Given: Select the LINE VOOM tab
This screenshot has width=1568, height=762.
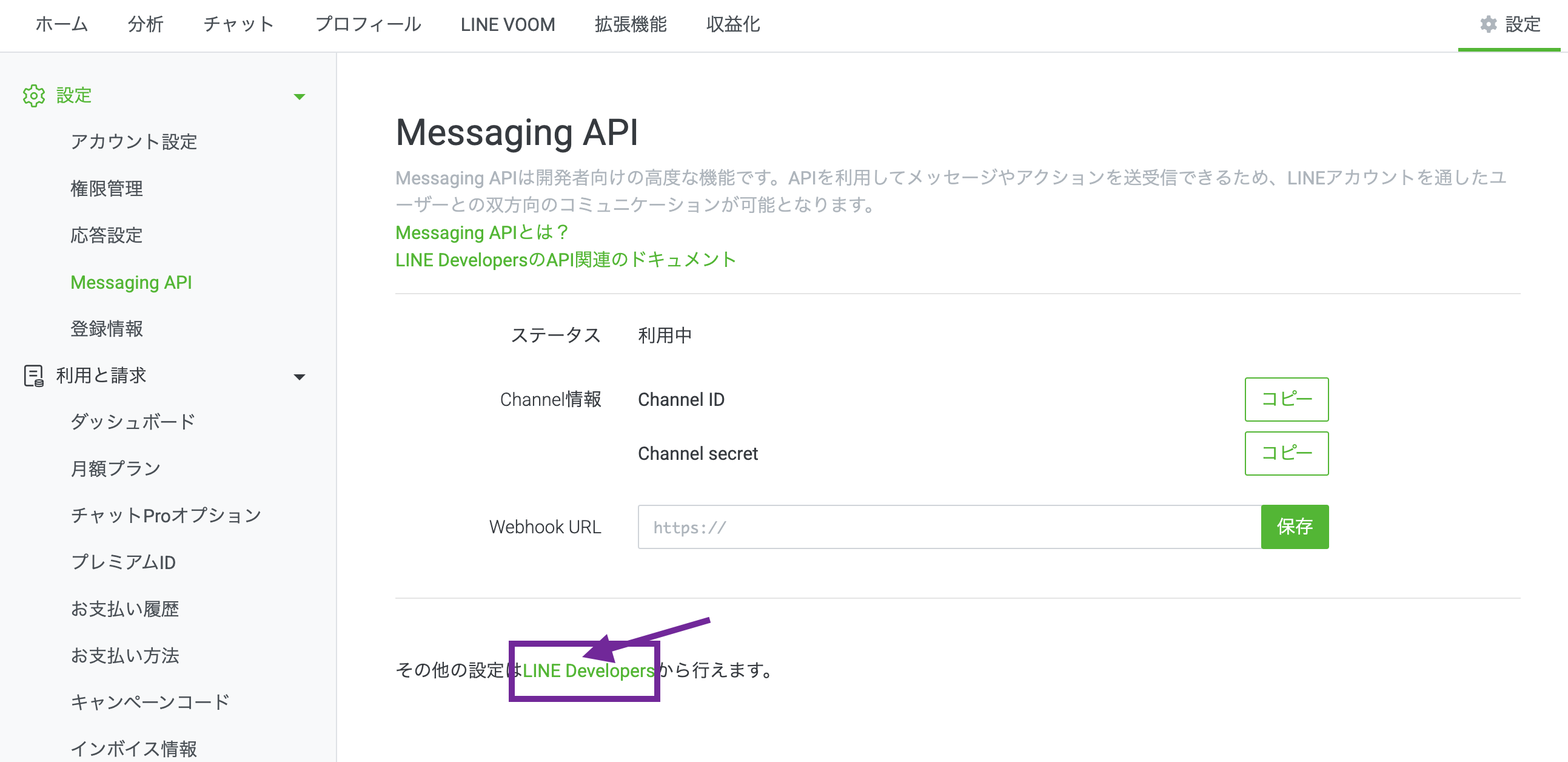Looking at the screenshot, I should (x=508, y=24).
